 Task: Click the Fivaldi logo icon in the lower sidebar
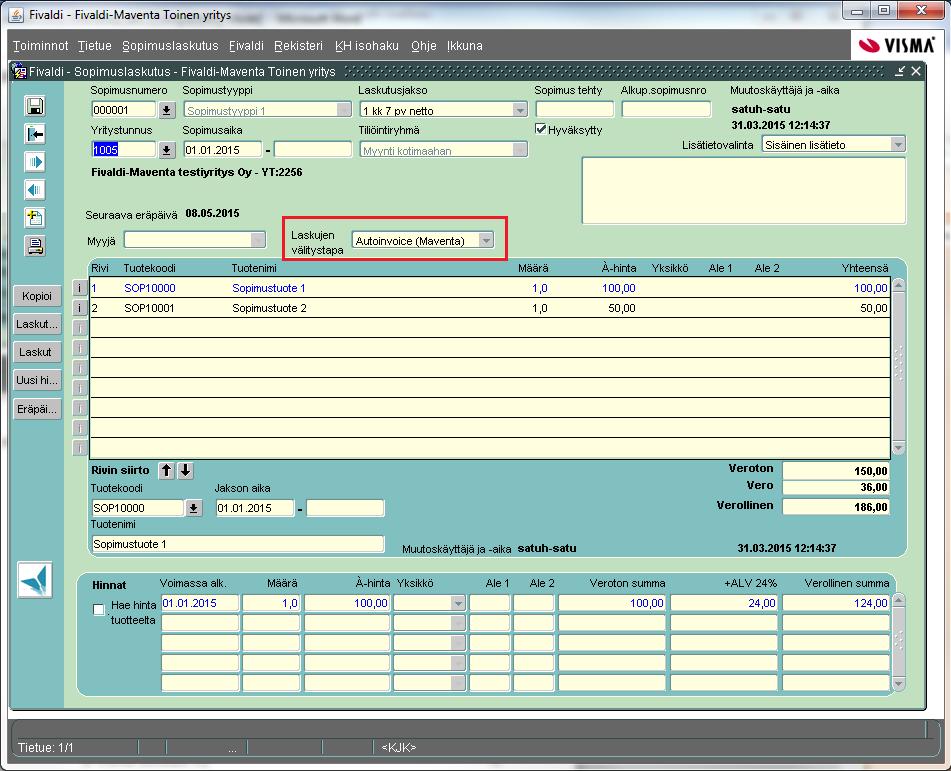(35, 580)
